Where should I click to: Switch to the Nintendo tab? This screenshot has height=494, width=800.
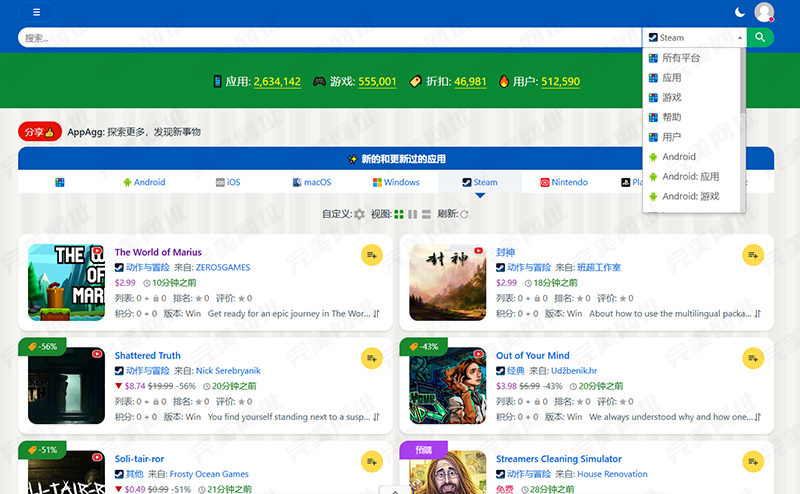[x=564, y=182]
